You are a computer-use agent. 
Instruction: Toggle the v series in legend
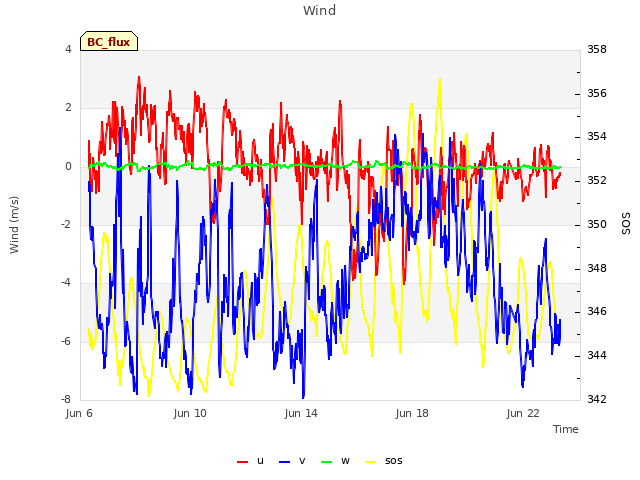click(292, 461)
